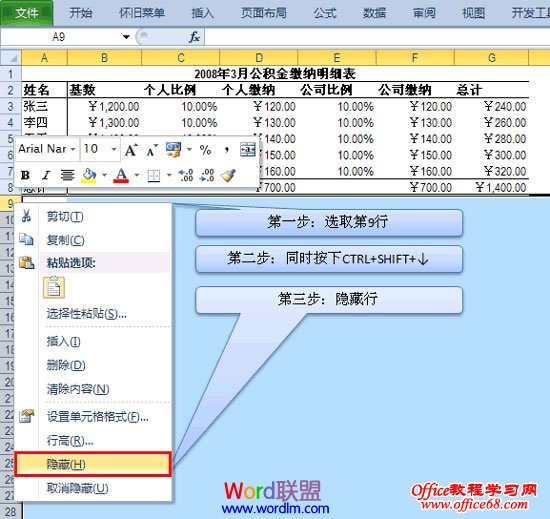Viewport: 550px width, 519px height.
Task: Click the Shrink Font icon
Action: (x=152, y=150)
